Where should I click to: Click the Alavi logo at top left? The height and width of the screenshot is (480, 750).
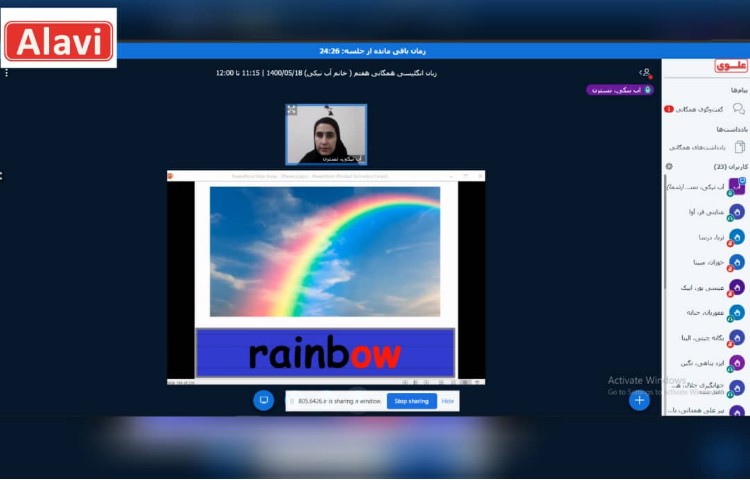point(59,40)
